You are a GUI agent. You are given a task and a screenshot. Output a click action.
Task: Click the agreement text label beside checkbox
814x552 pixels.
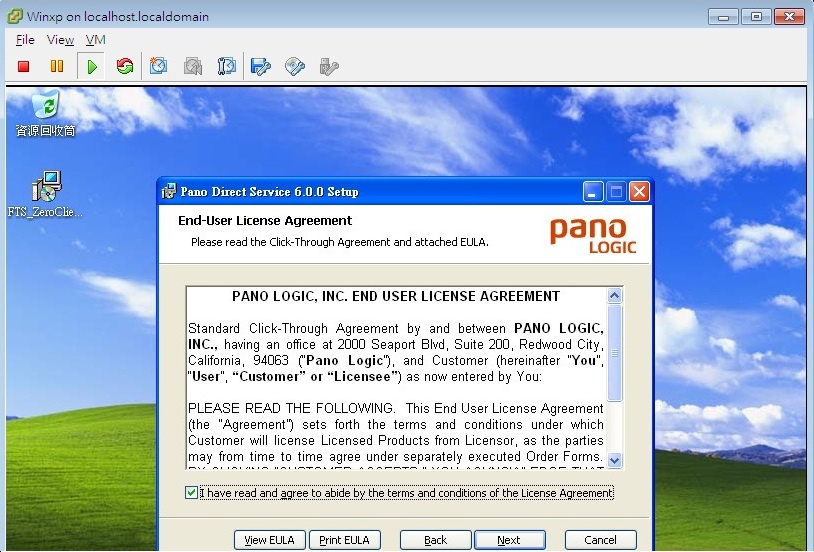406,493
